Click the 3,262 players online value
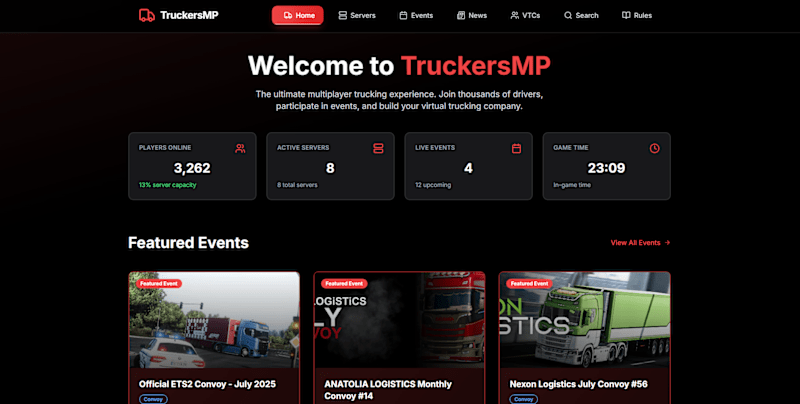The width and height of the screenshot is (800, 404). pos(192,168)
